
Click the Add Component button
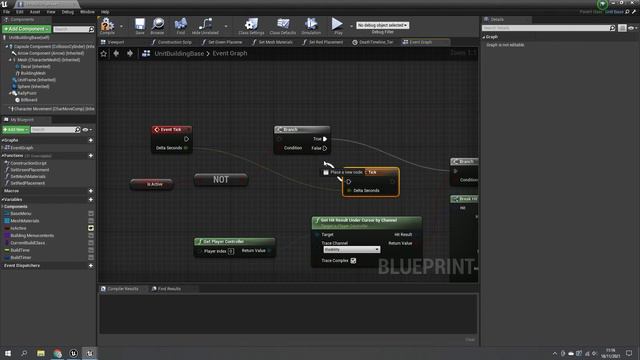click(27, 29)
